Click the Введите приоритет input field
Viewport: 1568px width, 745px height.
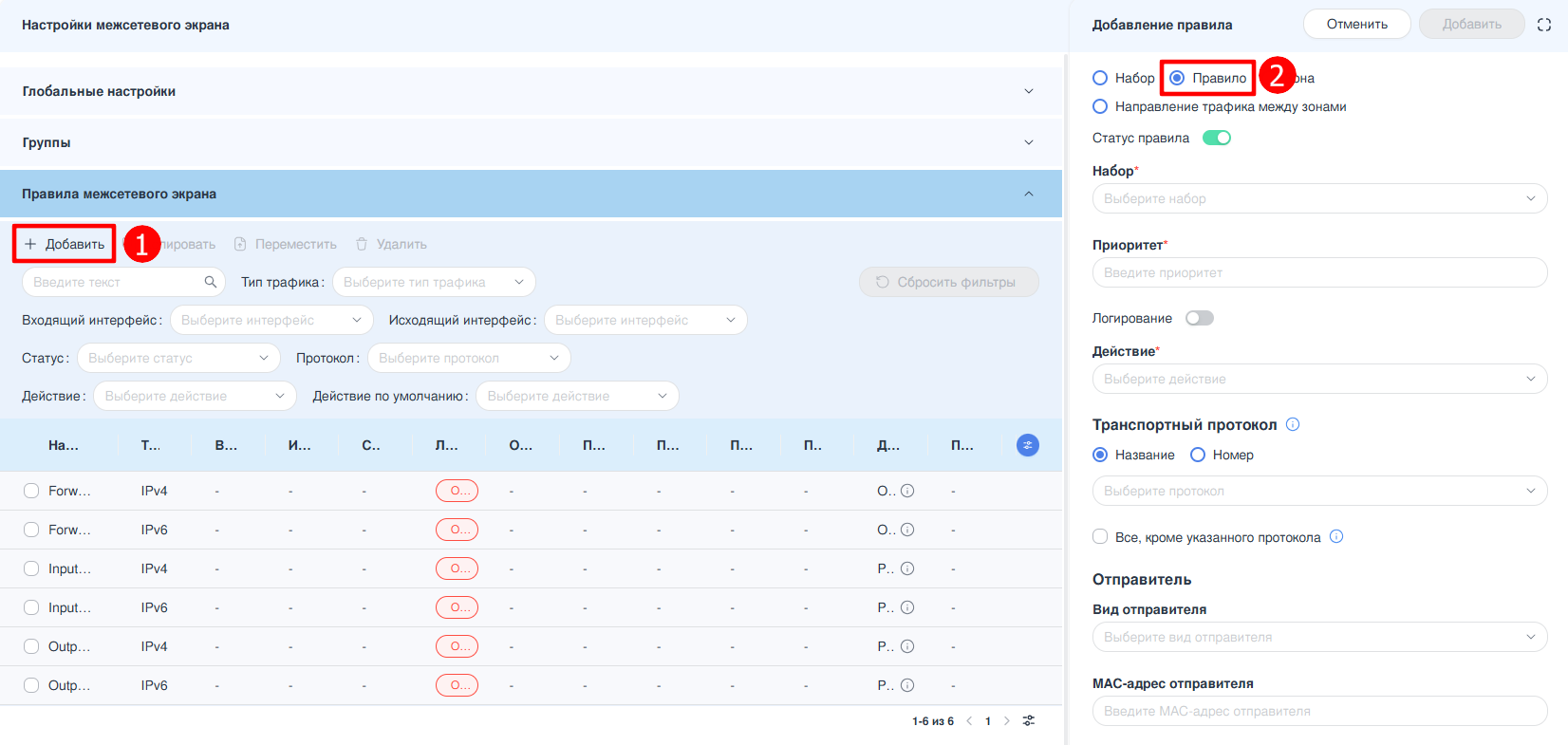(x=1319, y=272)
